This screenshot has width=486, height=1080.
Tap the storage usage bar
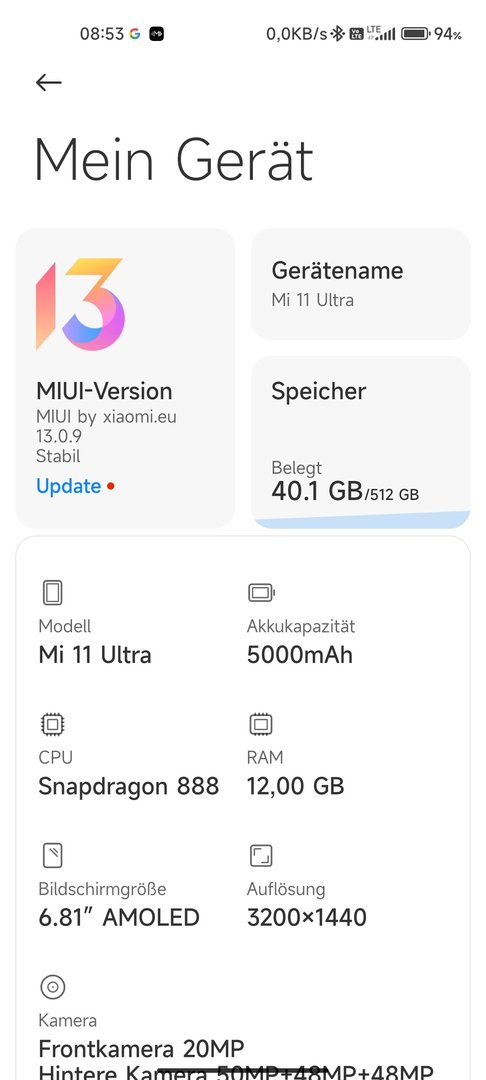coord(360,519)
